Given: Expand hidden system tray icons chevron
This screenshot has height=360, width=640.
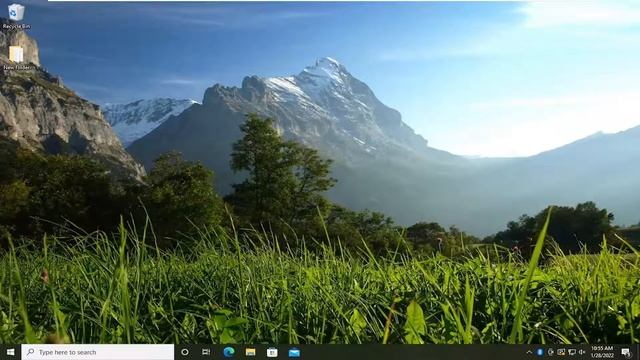Looking at the screenshot, I should 529,352.
